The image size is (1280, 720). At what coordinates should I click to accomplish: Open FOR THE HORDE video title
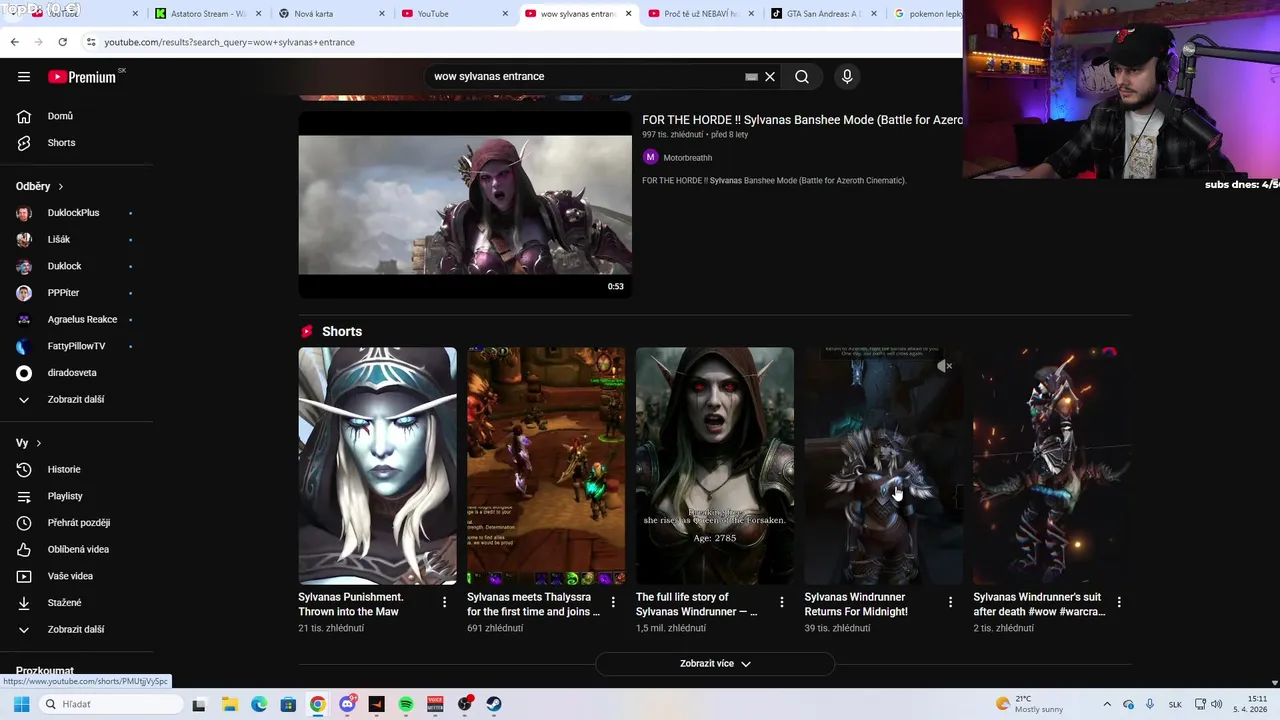(802, 120)
